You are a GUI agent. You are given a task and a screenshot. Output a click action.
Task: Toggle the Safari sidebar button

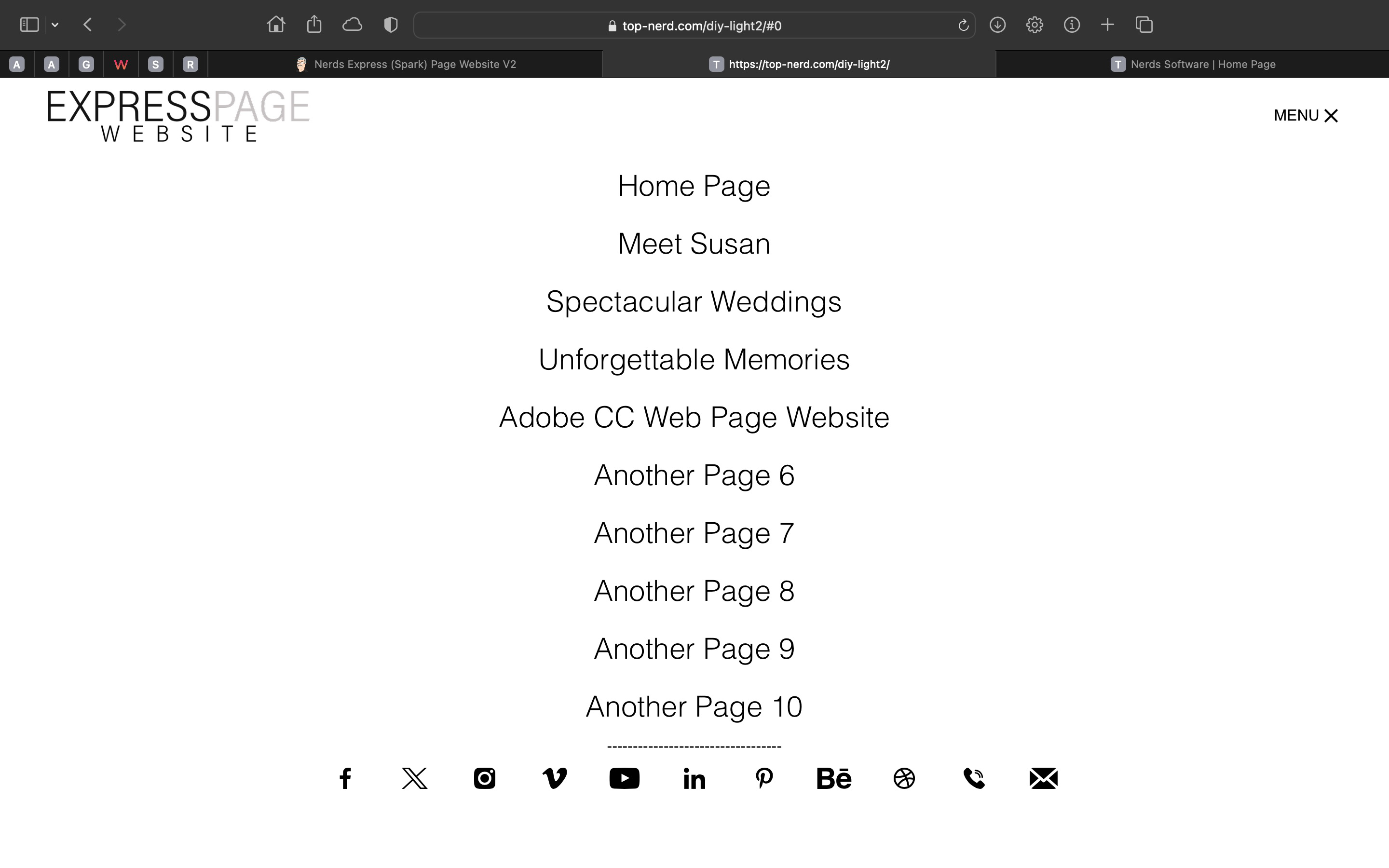pyautogui.click(x=29, y=25)
